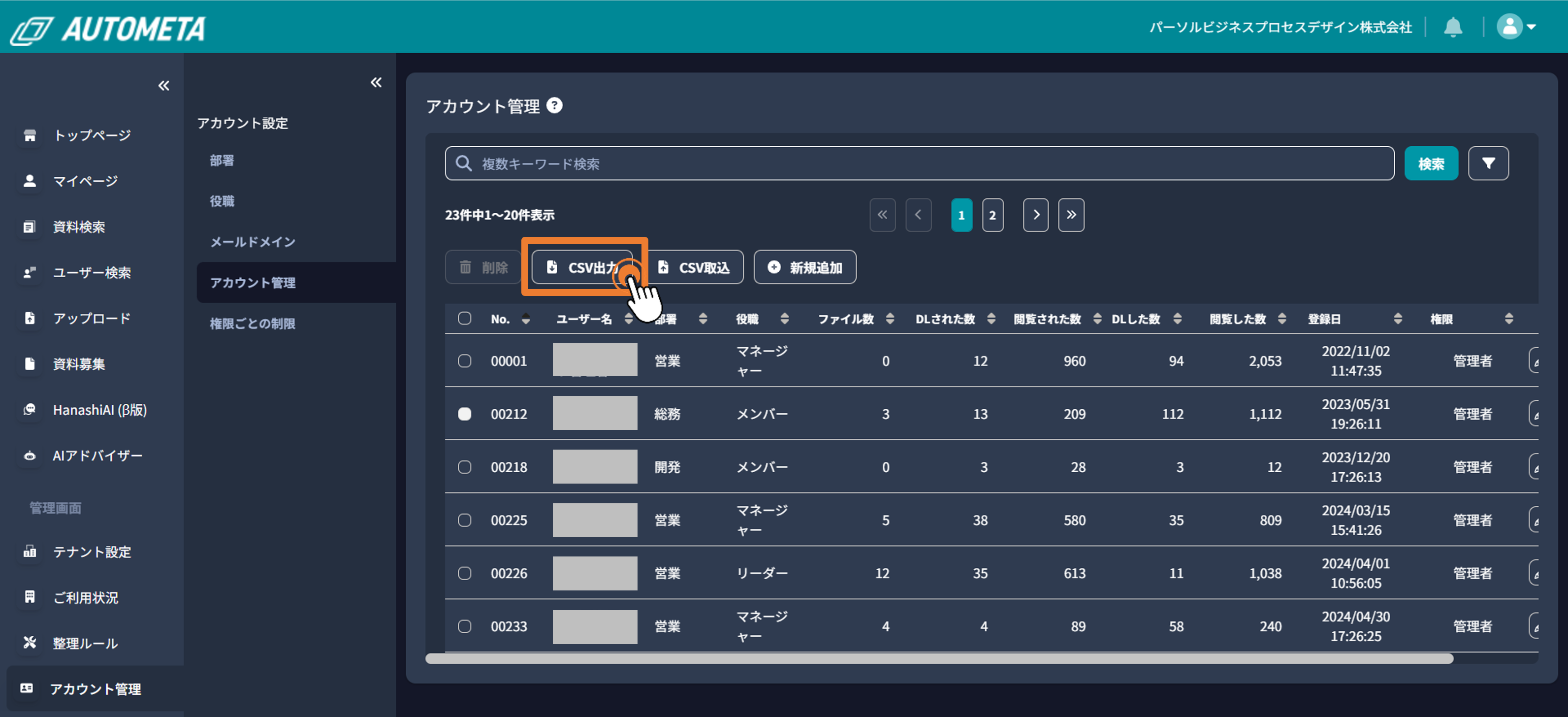Image resolution: width=1568 pixels, height=717 pixels.
Task: Click the CSV取込 button
Action: (x=696, y=267)
